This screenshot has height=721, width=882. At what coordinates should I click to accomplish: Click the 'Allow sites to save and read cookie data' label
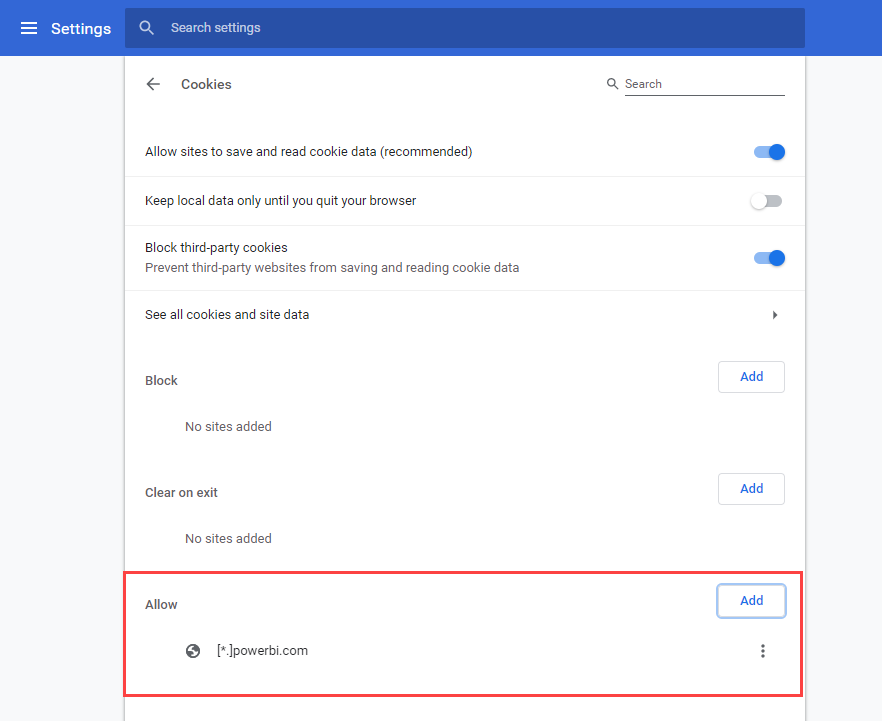pyautogui.click(x=309, y=151)
